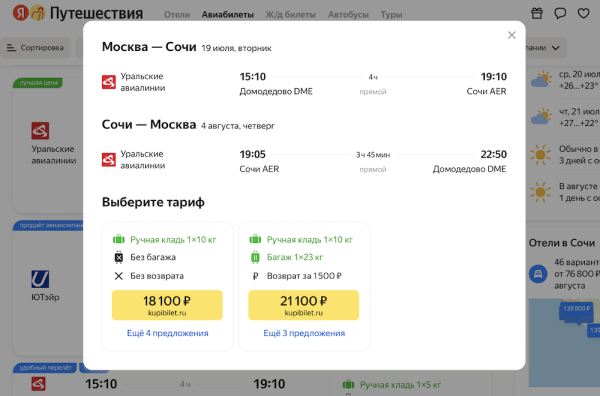600x396 pixels.
Task: Switch to Ж/д билеты tab
Action: tap(290, 15)
